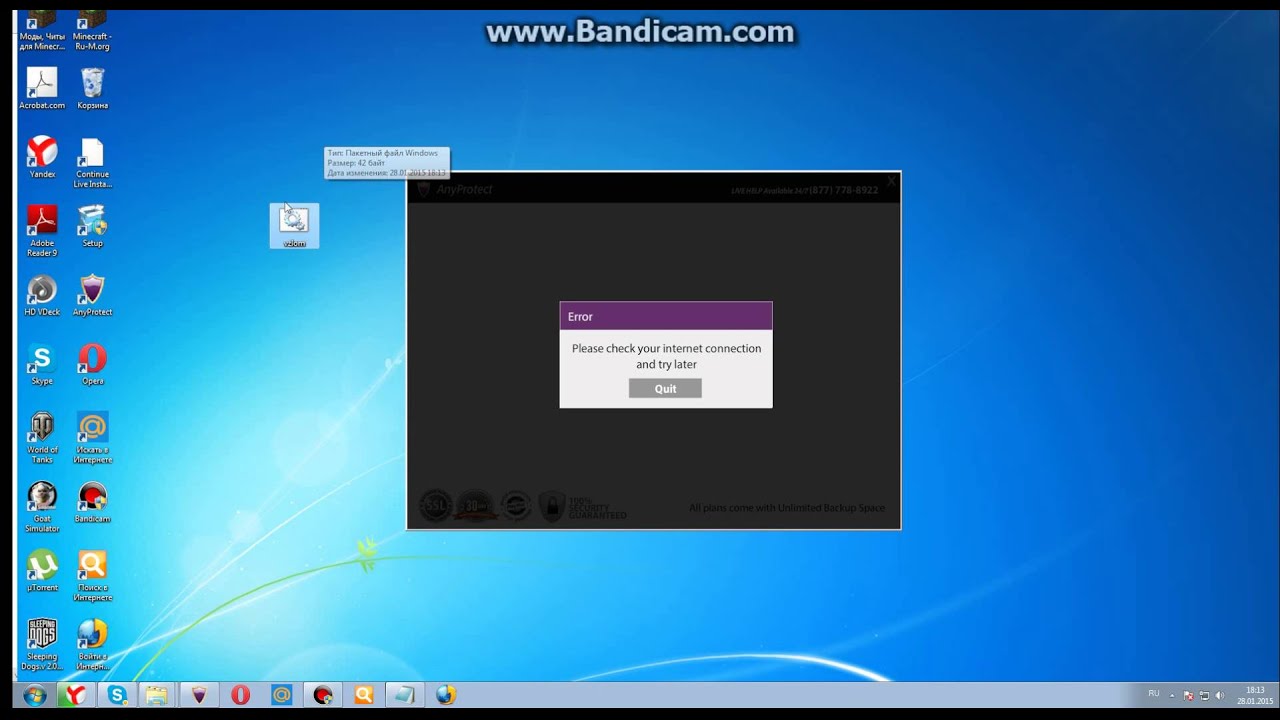The height and width of the screenshot is (720, 1280).
Task: Open Yandex browser from the taskbar
Action: click(x=75, y=695)
